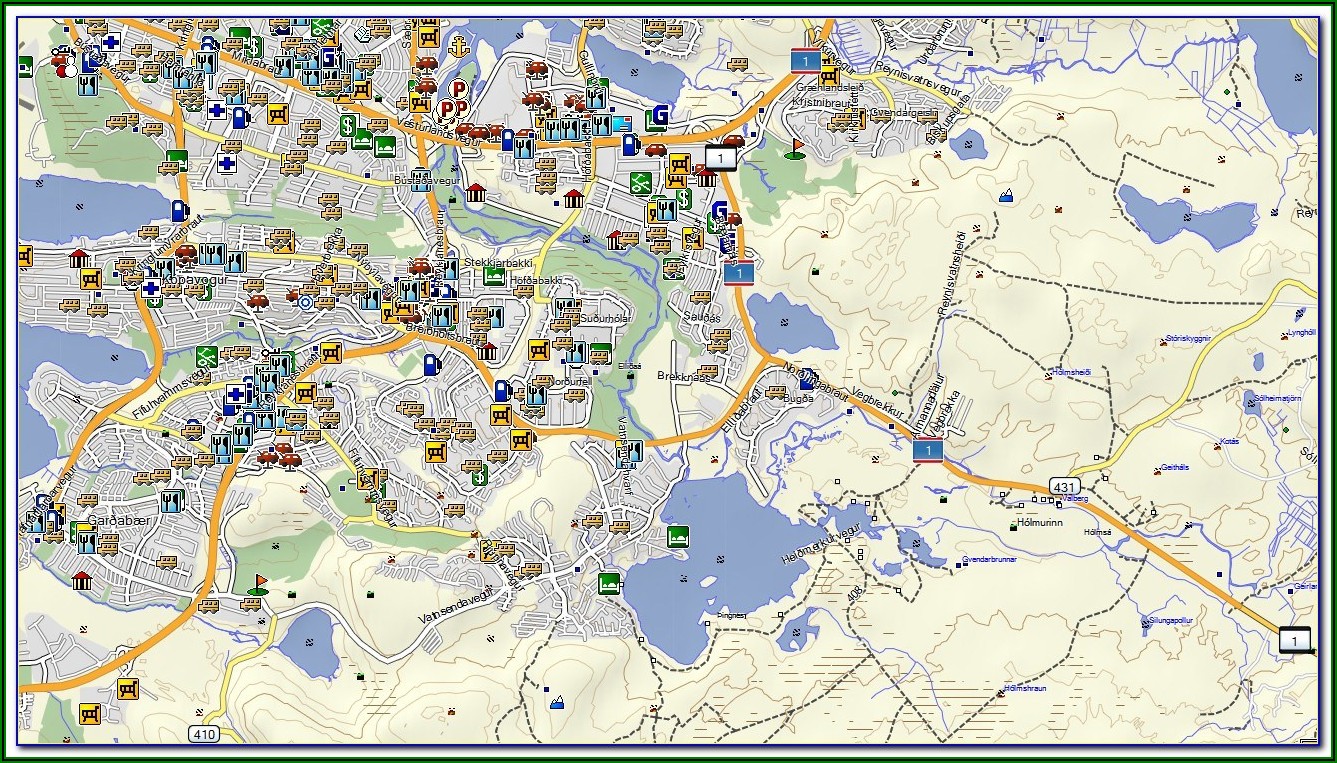Click the Hólmsá label
The height and width of the screenshot is (763, 1337).
pos(1097,532)
